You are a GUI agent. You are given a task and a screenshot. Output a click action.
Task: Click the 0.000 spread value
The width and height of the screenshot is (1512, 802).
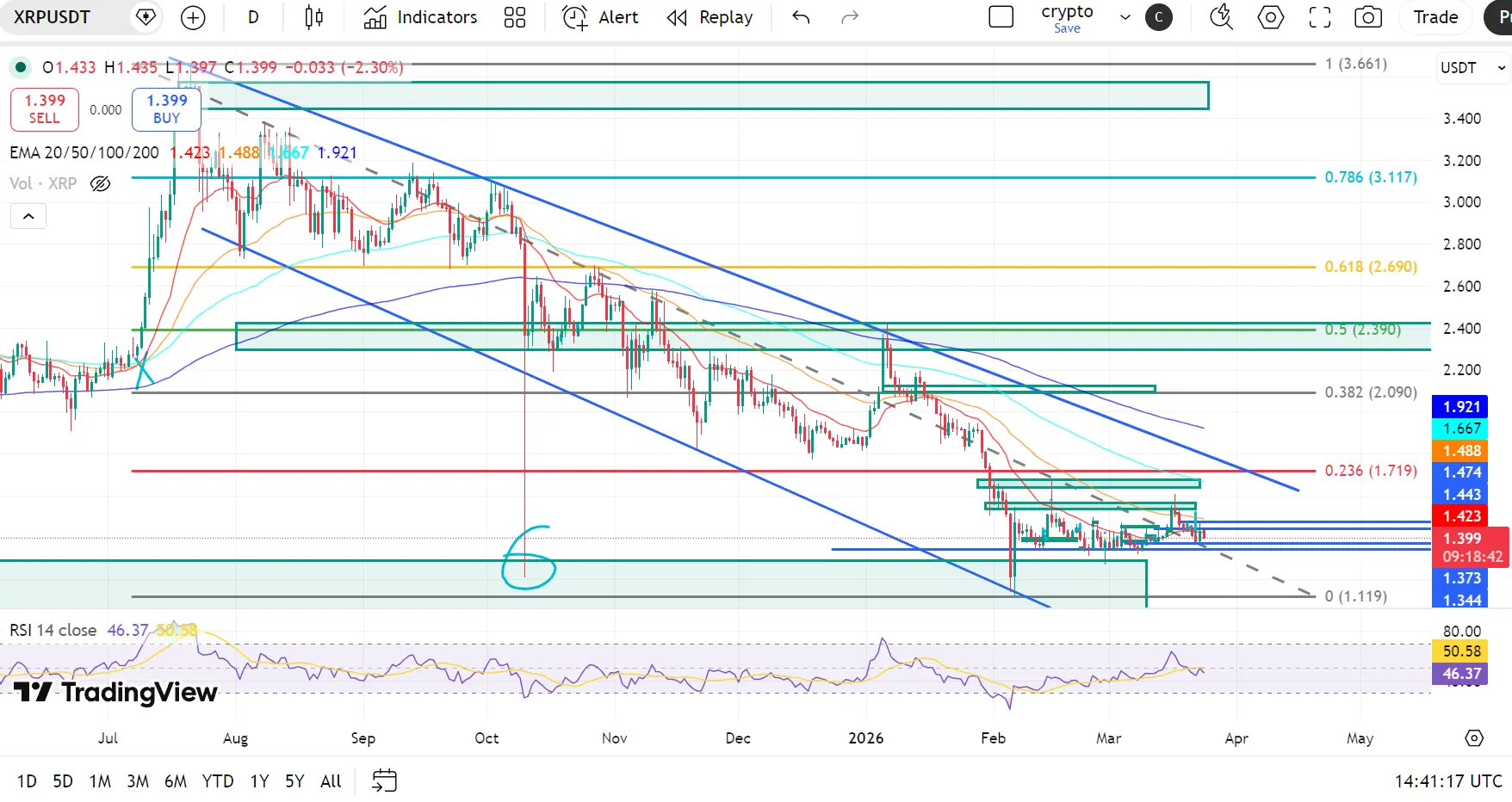coord(106,110)
